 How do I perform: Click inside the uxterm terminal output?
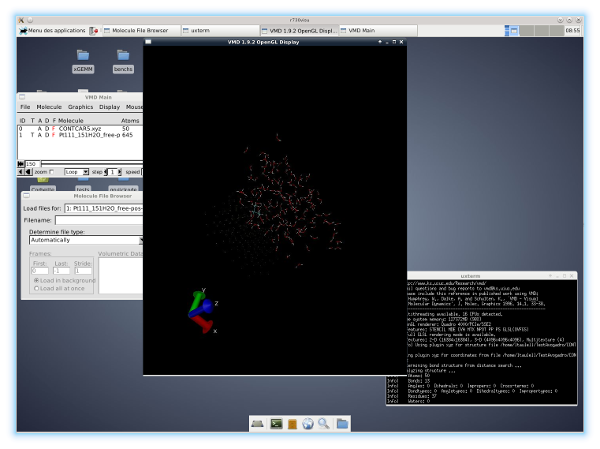click(x=492, y=341)
